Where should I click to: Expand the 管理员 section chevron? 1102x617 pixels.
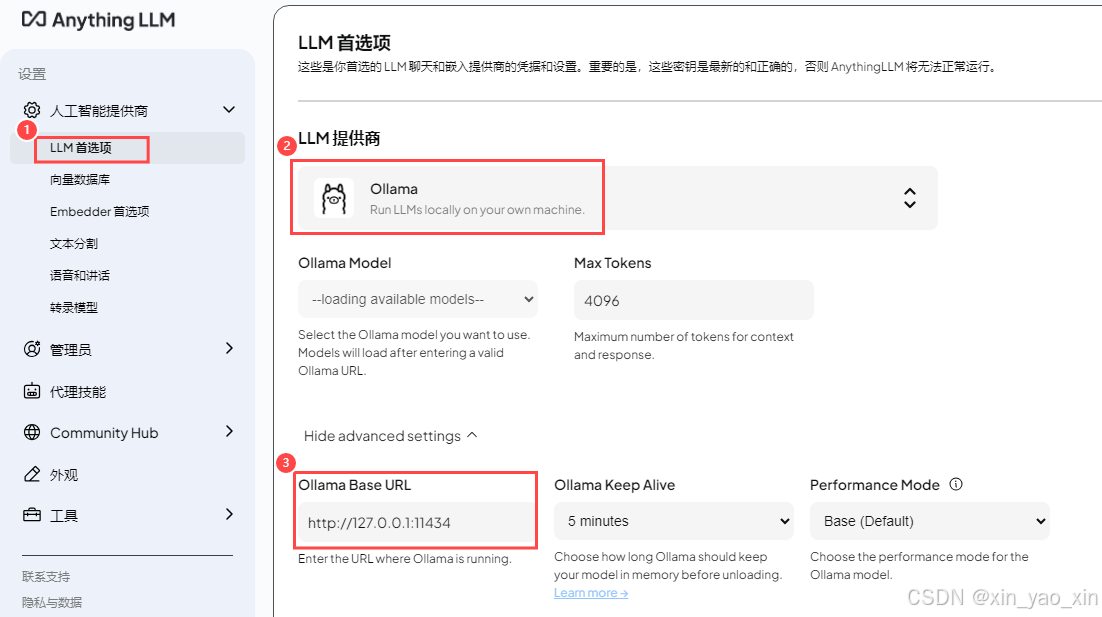tap(229, 349)
